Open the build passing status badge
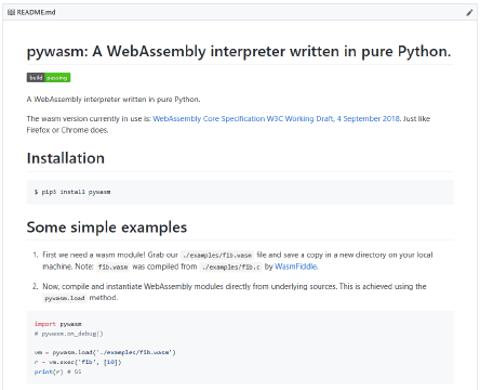 49,77
